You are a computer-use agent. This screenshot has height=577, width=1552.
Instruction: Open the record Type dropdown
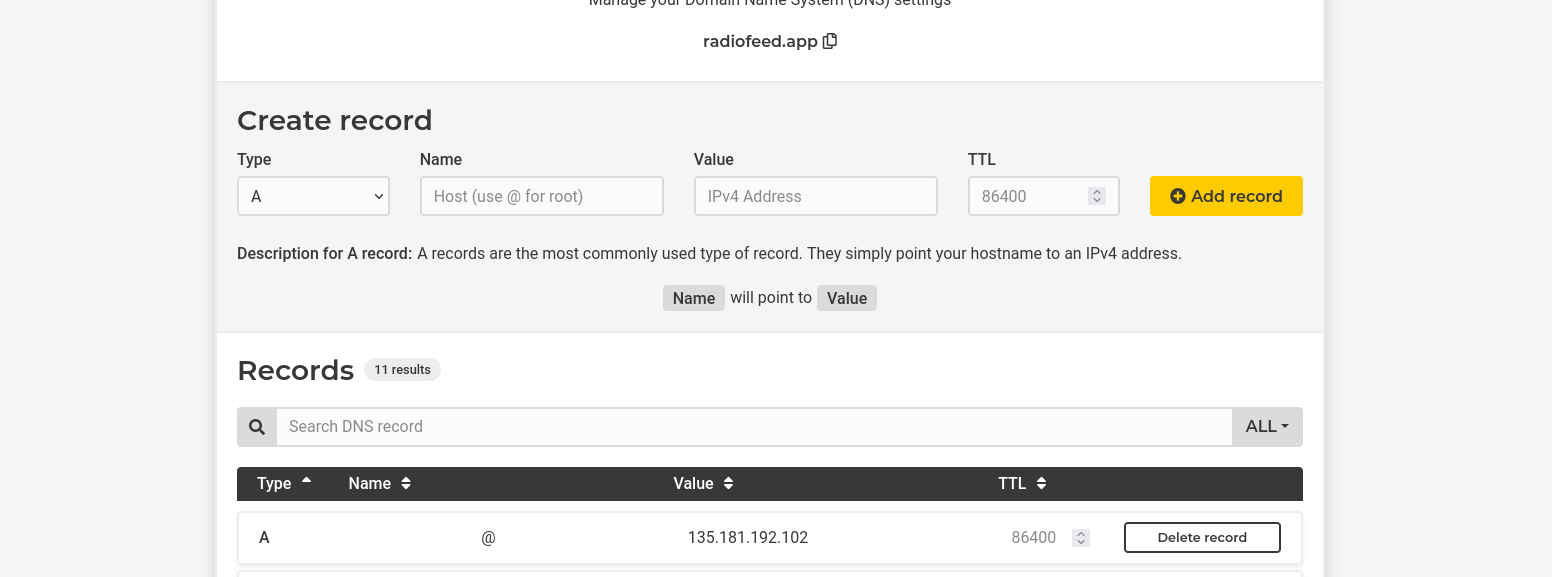click(313, 196)
